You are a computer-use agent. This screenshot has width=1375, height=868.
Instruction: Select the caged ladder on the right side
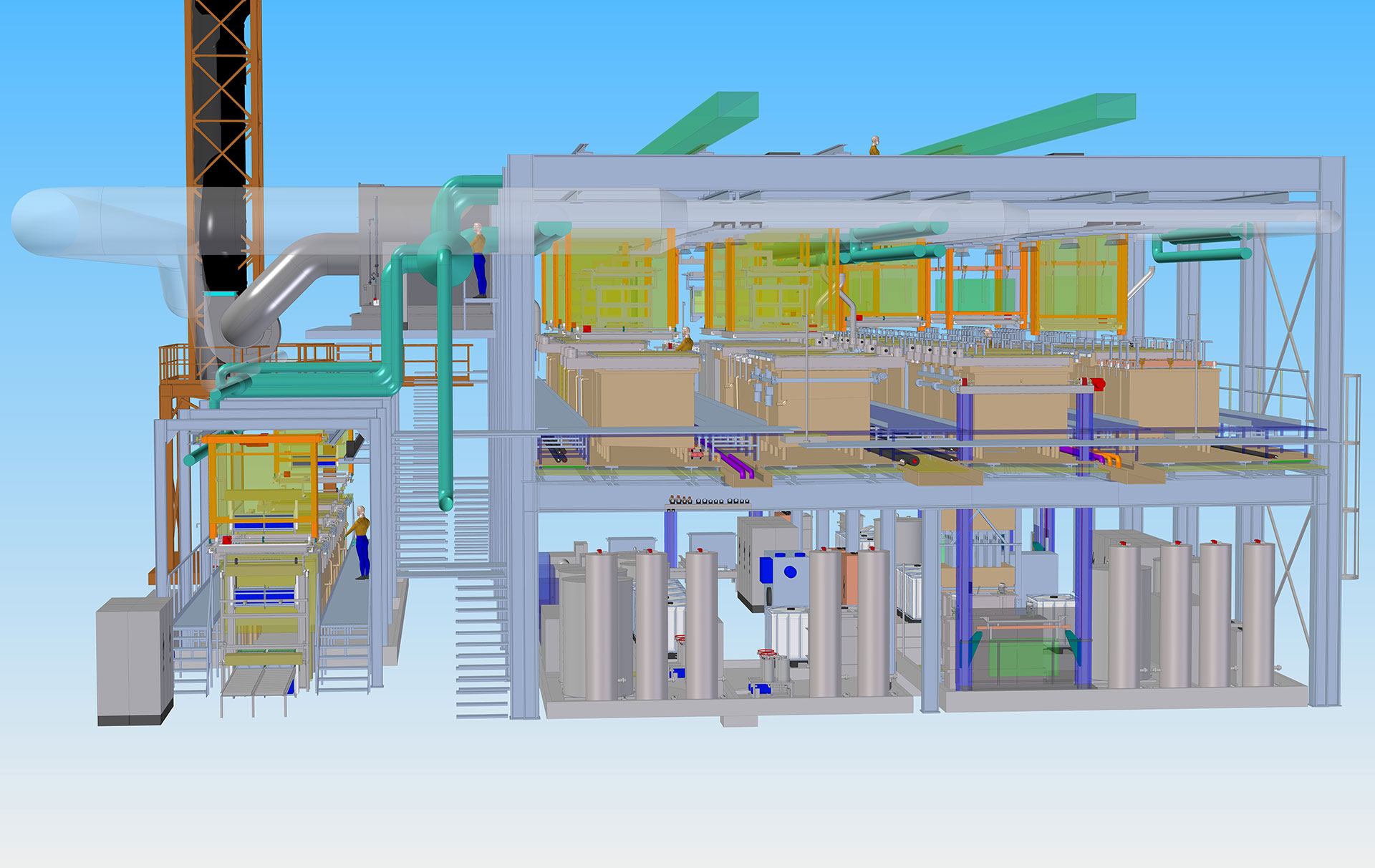[x=1351, y=476]
